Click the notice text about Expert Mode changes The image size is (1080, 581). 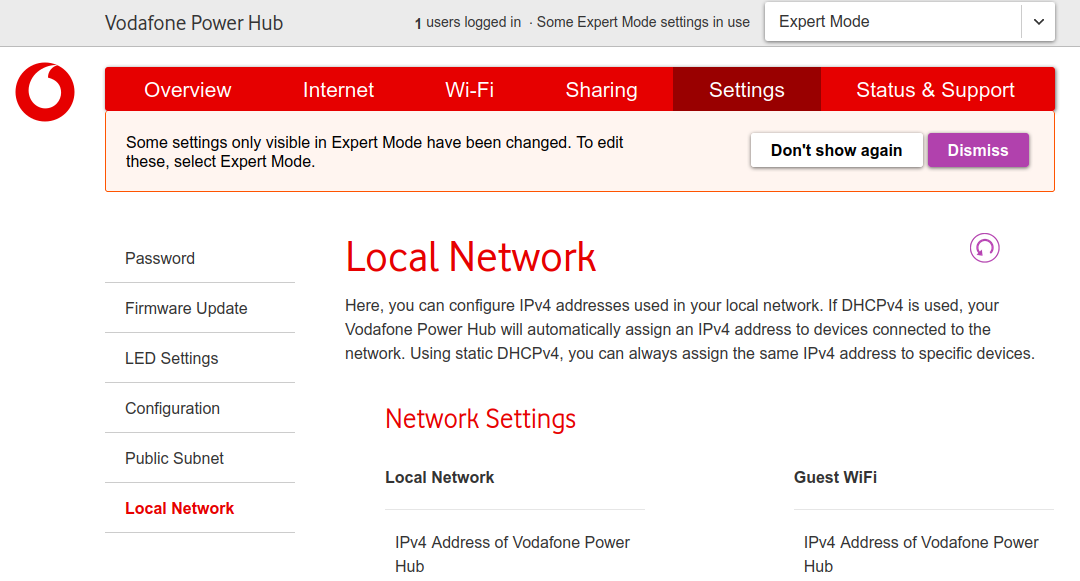click(374, 151)
